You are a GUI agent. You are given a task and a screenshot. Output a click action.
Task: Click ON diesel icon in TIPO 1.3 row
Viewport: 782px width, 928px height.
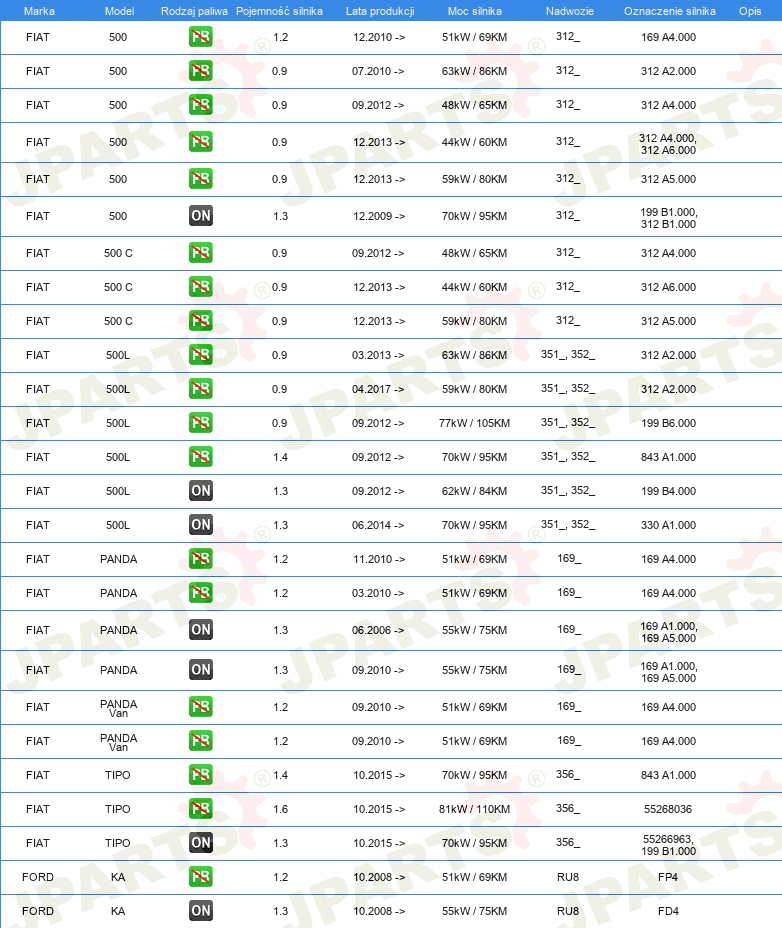point(201,843)
